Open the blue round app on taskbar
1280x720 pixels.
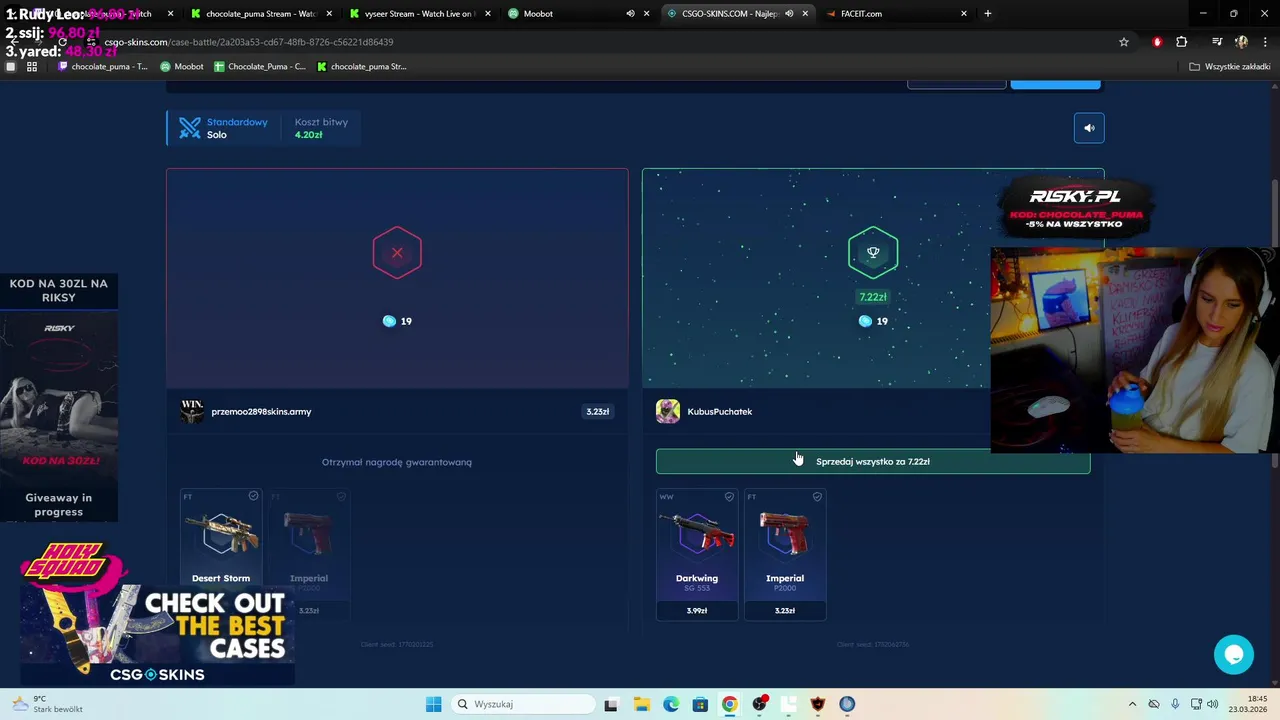click(x=847, y=704)
